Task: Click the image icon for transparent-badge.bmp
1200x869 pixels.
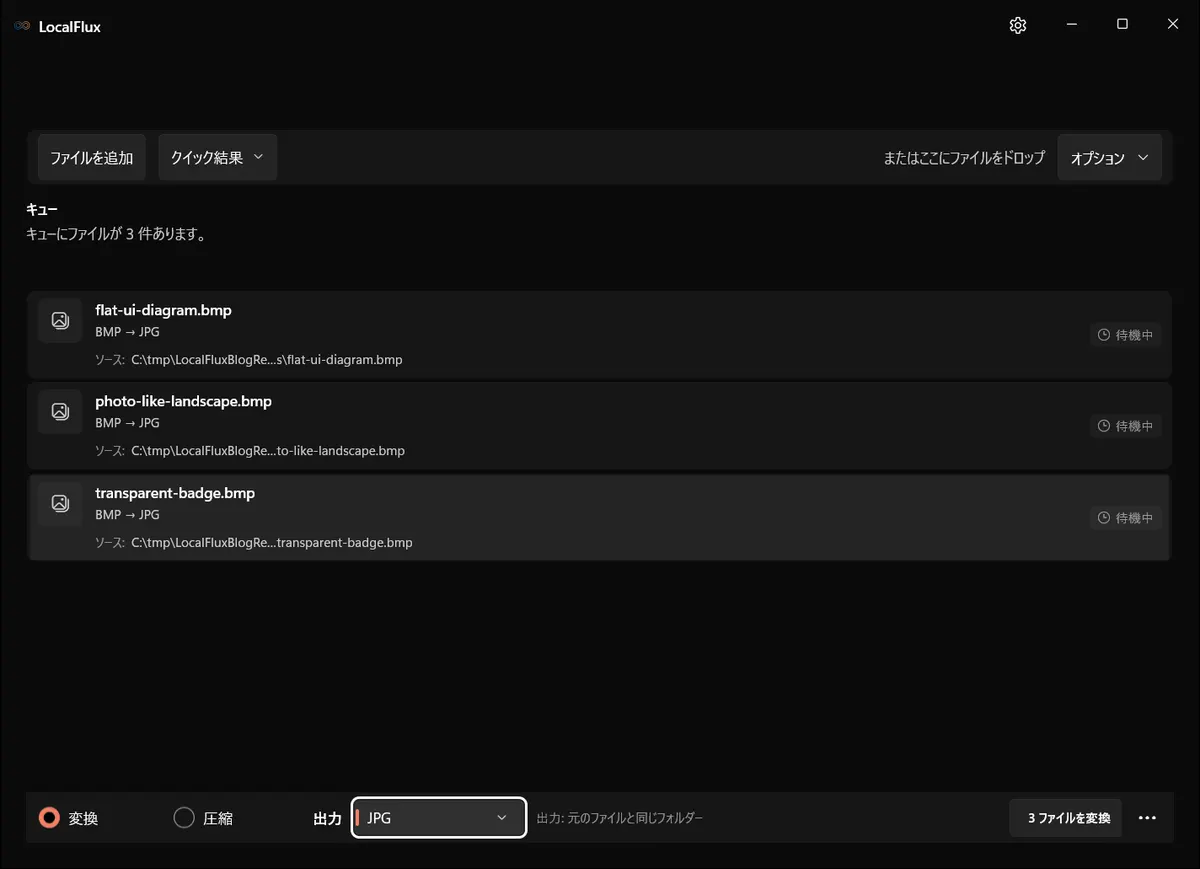Action: click(x=60, y=503)
